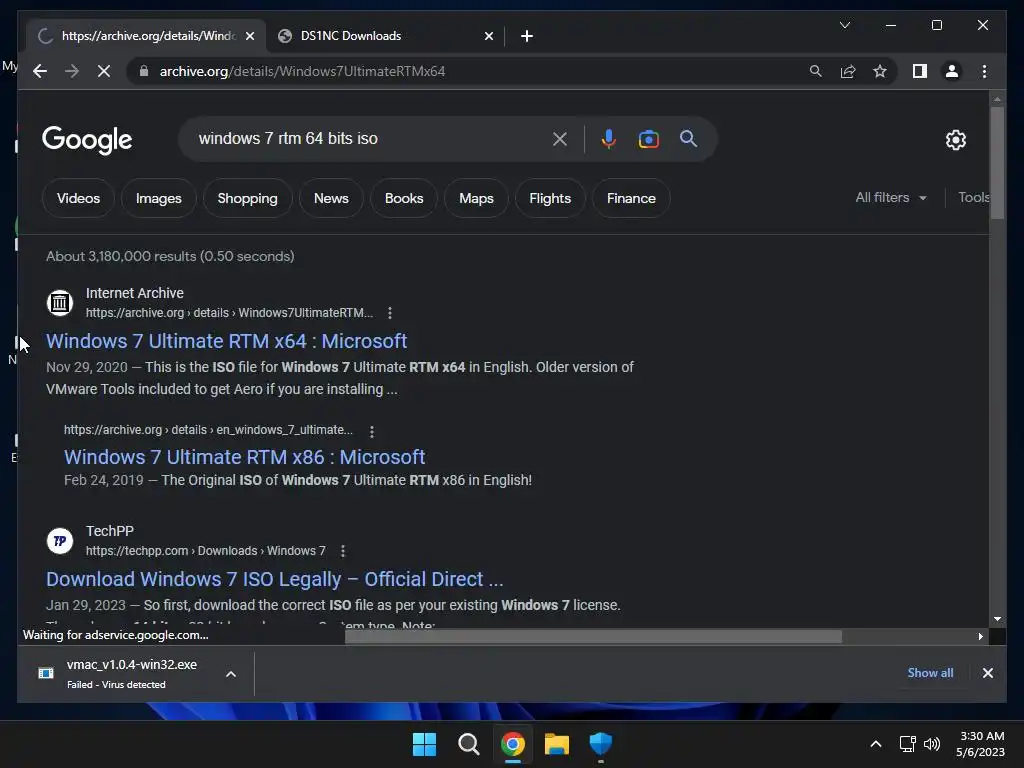
Task: Open the Chrome three-dot menu
Action: tap(984, 71)
